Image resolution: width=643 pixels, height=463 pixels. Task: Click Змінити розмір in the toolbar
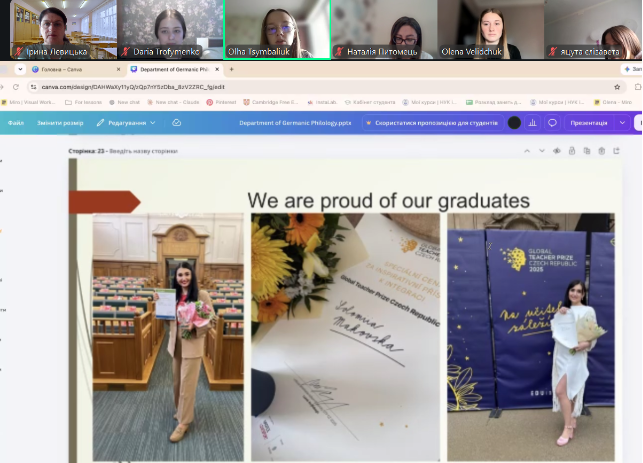tap(60, 123)
